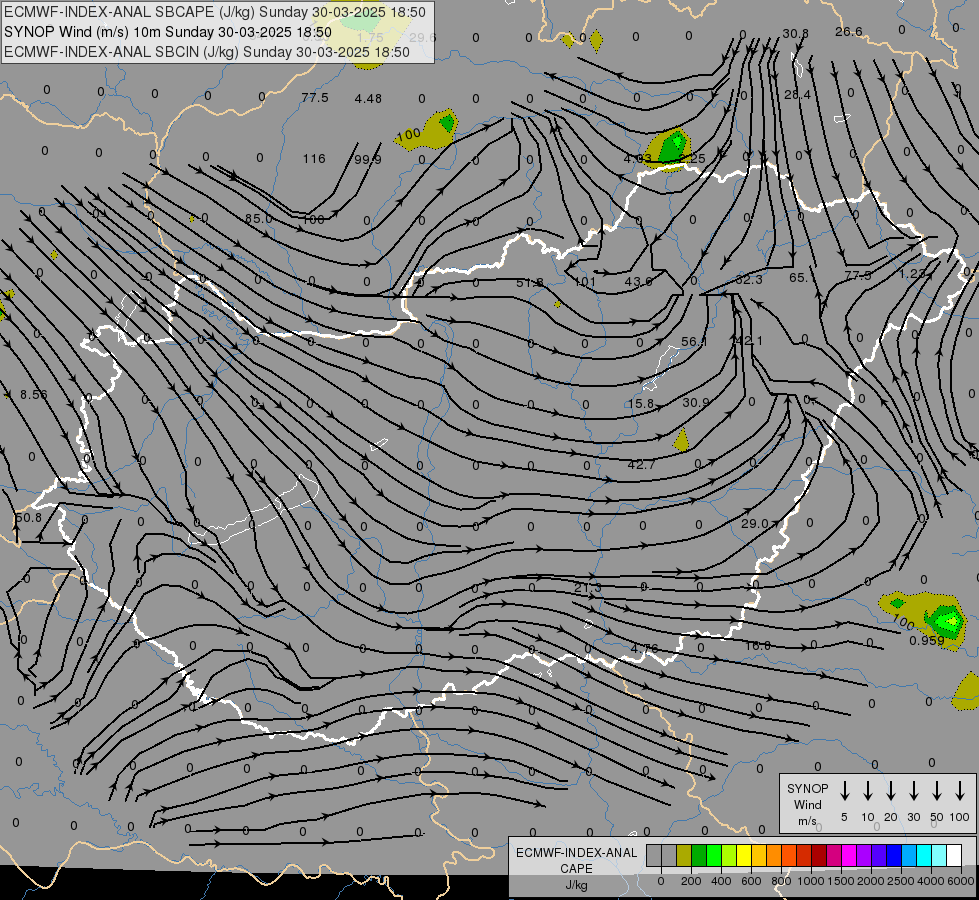This screenshot has height=900, width=979.
Task: Click the '2500' label on the CAPE scale
Action: pos(901,881)
